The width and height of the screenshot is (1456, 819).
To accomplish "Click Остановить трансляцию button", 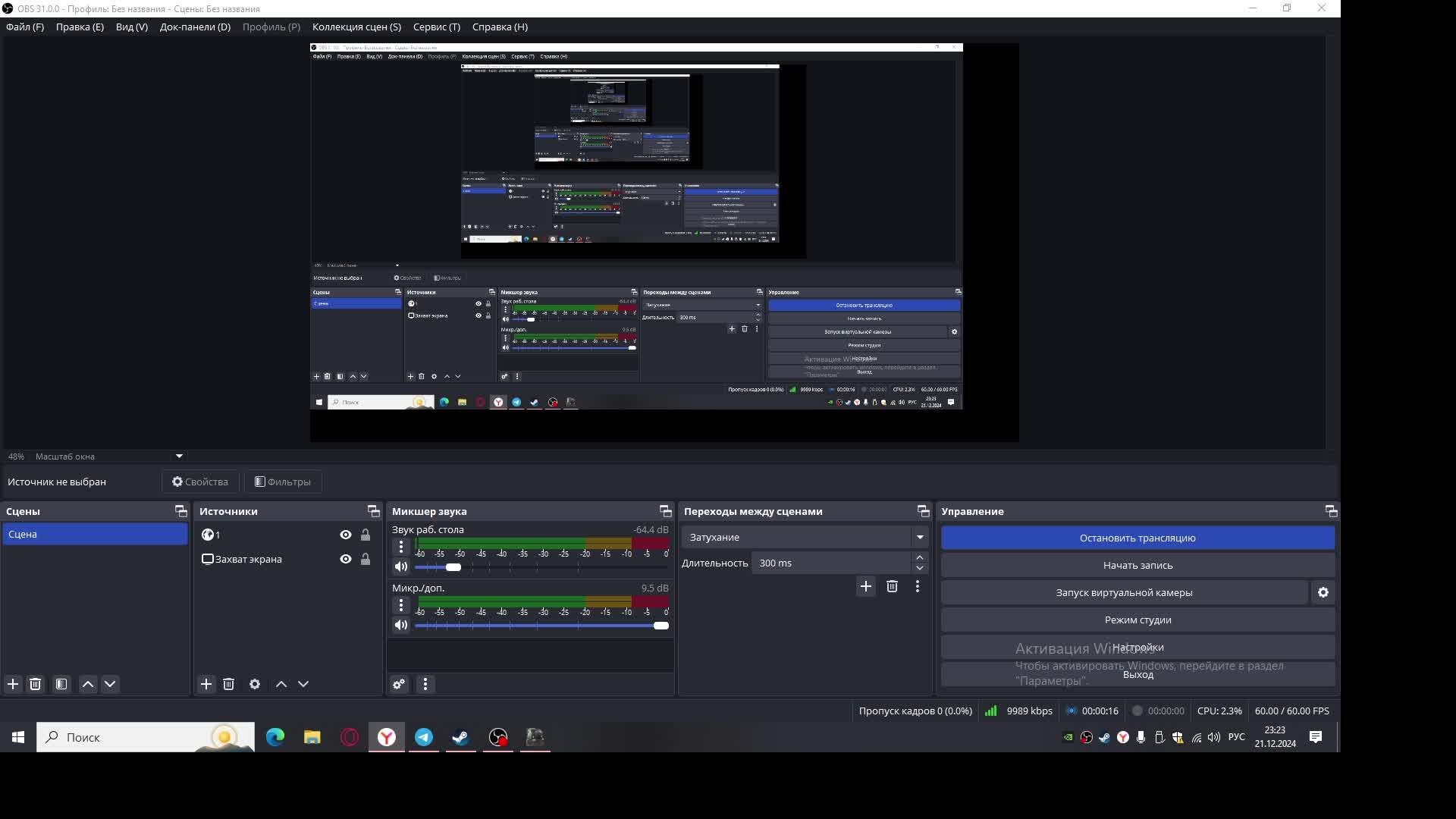I will pyautogui.click(x=1137, y=538).
